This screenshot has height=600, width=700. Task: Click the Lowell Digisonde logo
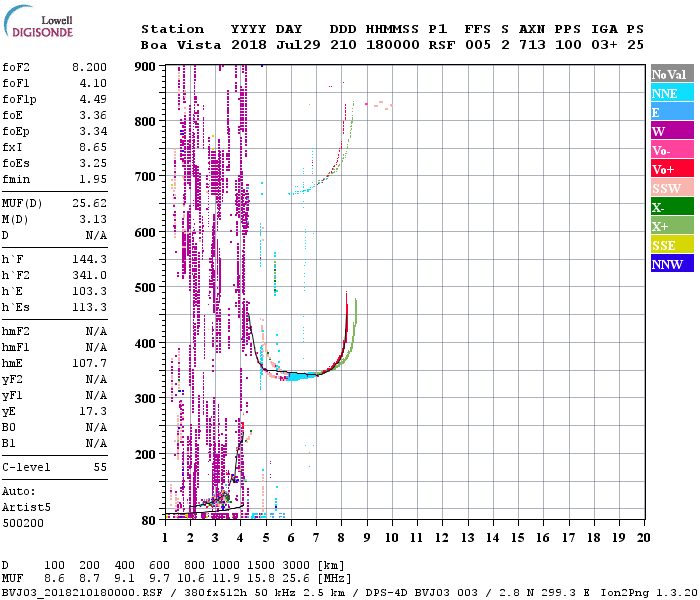tap(38, 21)
